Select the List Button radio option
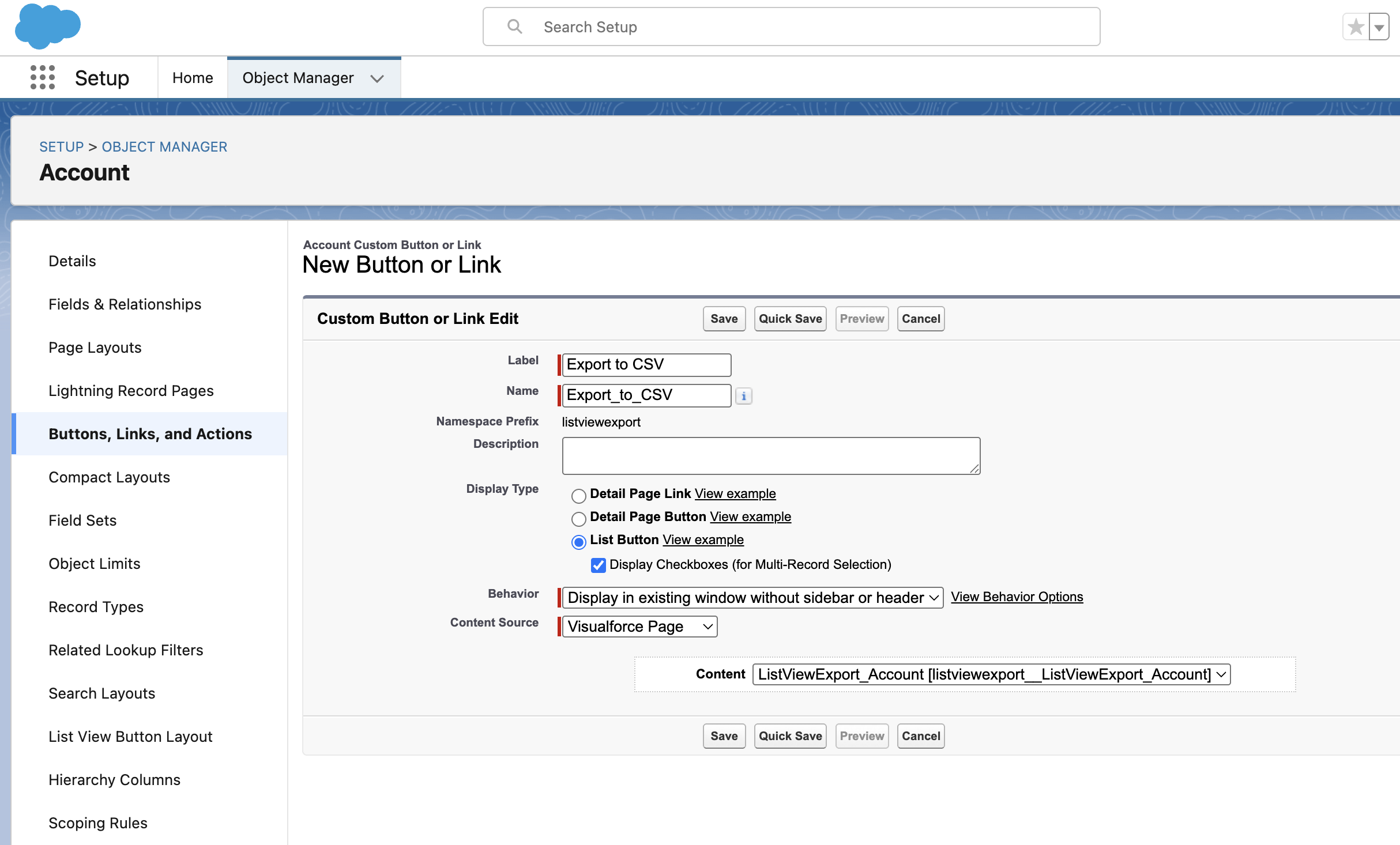This screenshot has width=1400, height=845. [x=578, y=541]
